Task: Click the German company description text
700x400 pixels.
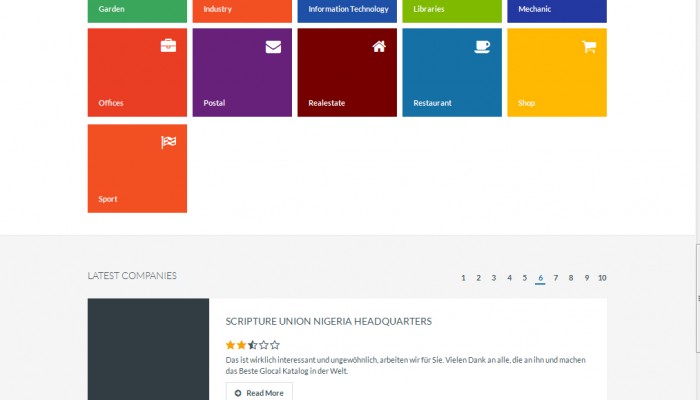Action: click(x=405, y=365)
